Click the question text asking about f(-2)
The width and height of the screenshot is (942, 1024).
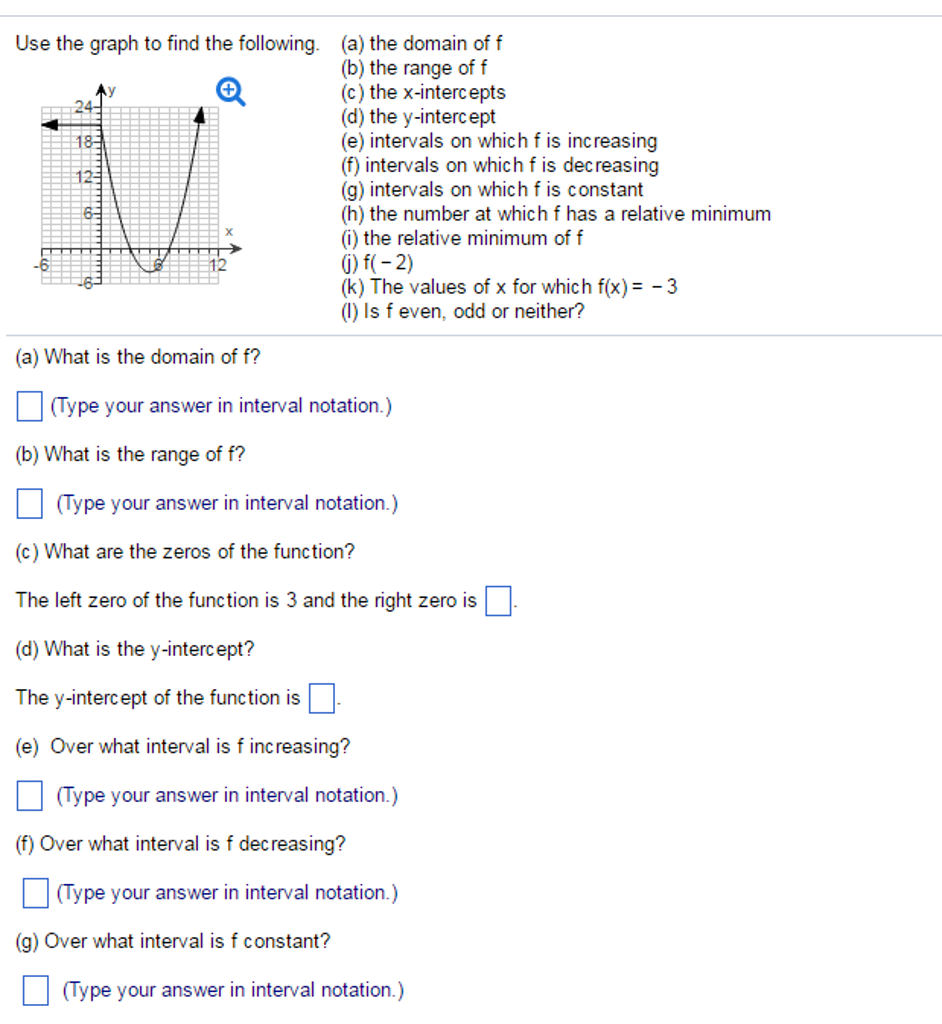point(378,262)
